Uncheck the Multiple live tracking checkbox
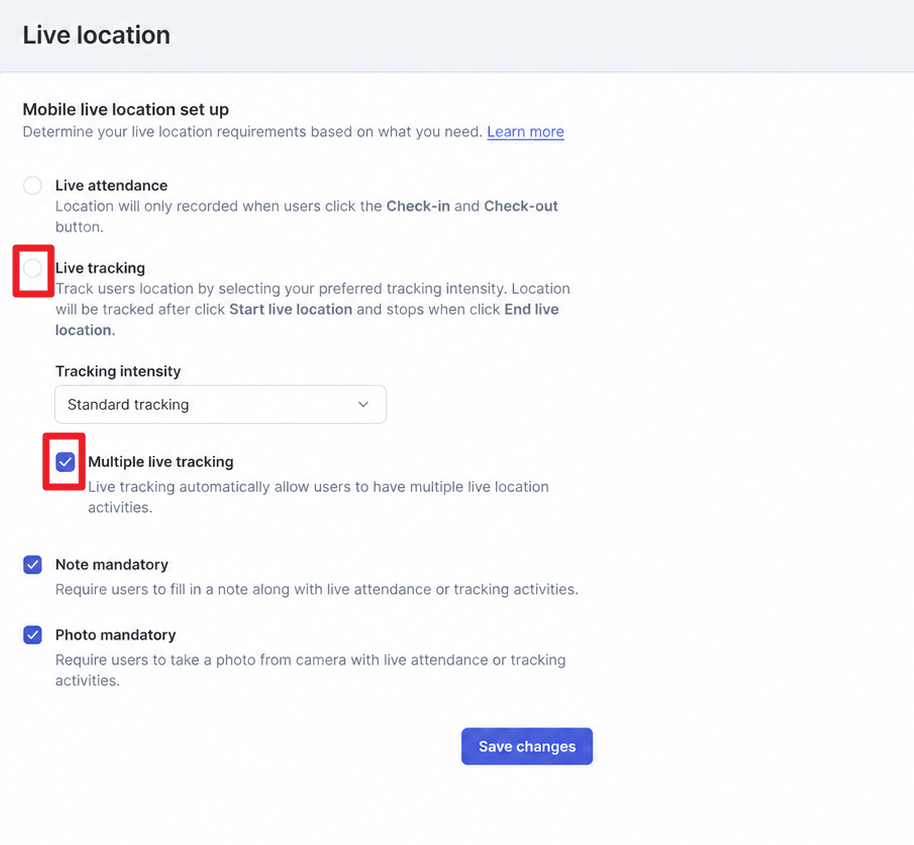Image resolution: width=914 pixels, height=845 pixels. (x=65, y=462)
